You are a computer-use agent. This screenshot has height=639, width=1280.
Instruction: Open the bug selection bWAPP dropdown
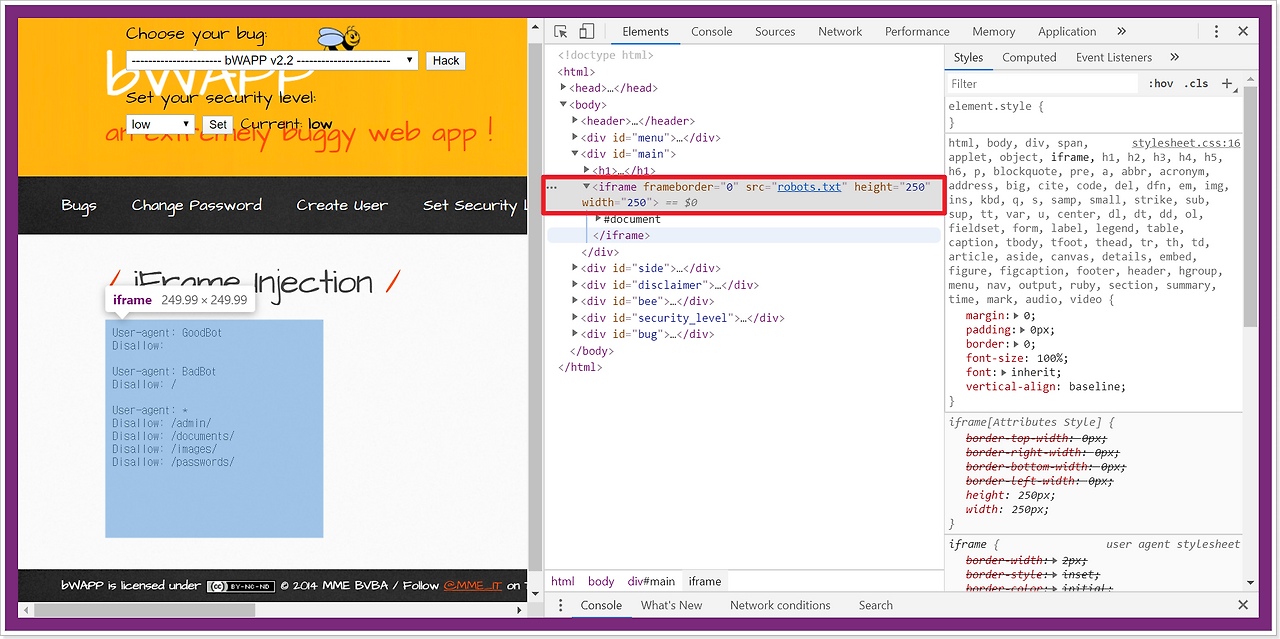coord(272,60)
